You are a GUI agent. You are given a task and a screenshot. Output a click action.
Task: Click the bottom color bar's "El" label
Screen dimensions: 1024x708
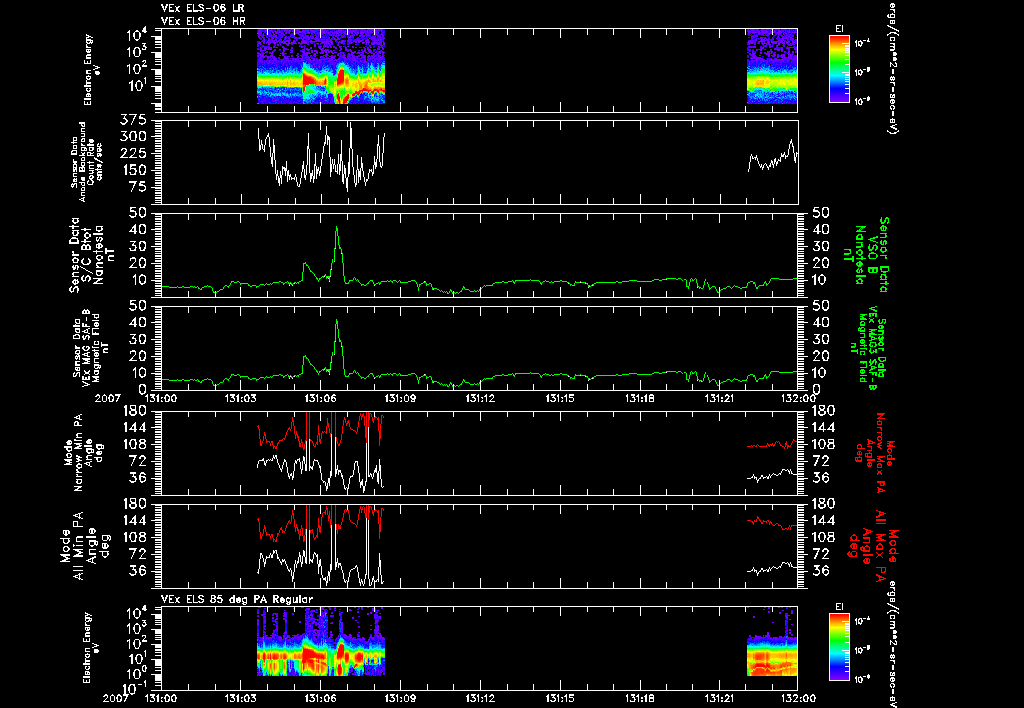(839, 607)
